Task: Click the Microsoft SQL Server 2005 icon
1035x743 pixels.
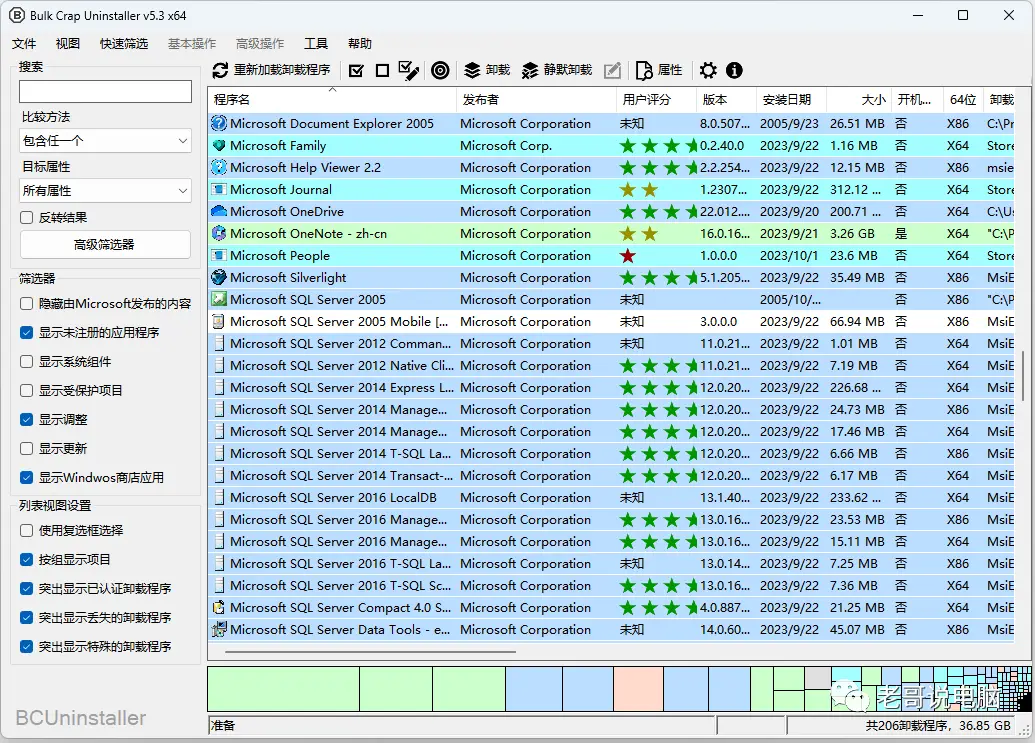Action: coord(218,300)
